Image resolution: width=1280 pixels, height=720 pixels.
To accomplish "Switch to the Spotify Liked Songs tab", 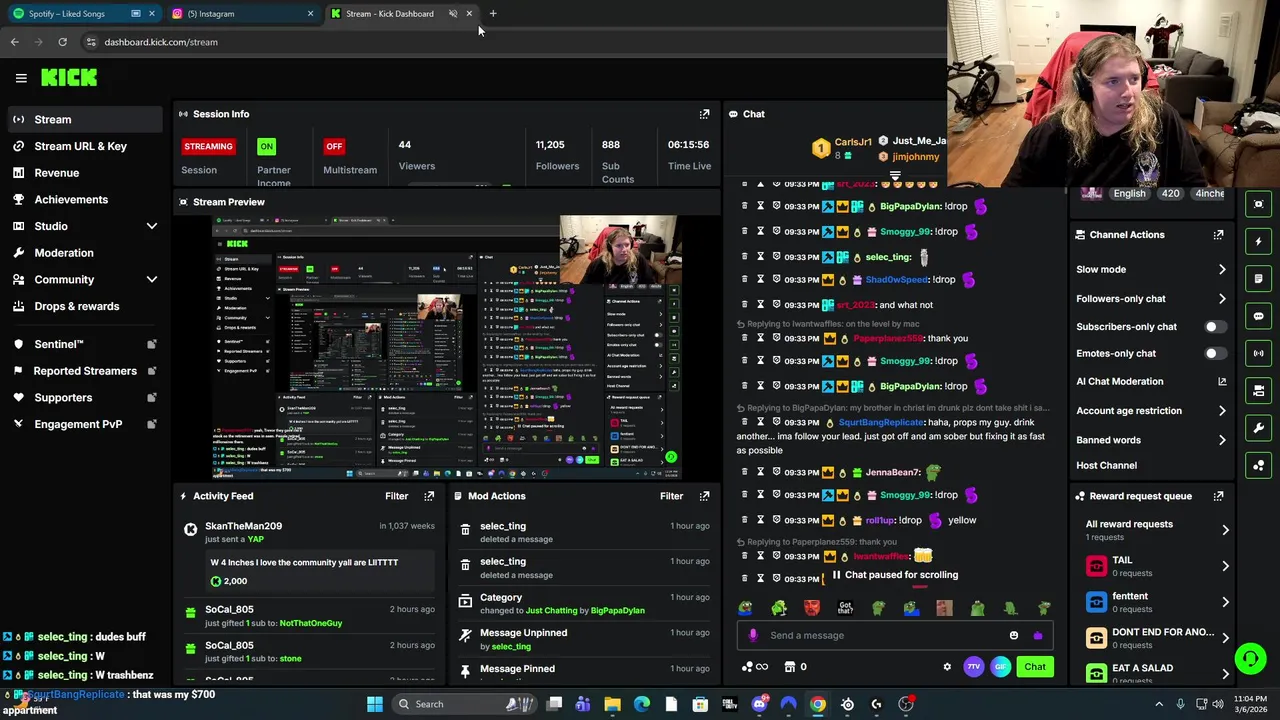I will (83, 14).
